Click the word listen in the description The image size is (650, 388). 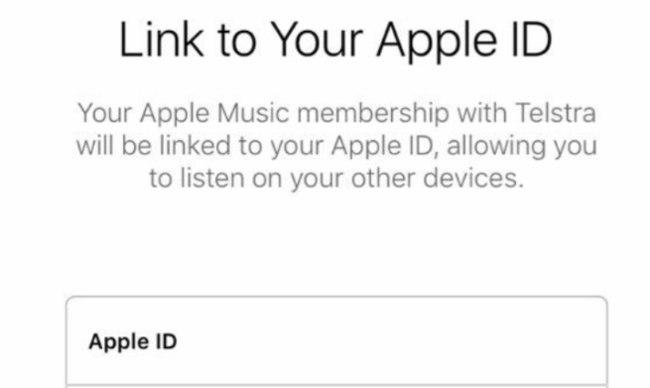tap(212, 178)
